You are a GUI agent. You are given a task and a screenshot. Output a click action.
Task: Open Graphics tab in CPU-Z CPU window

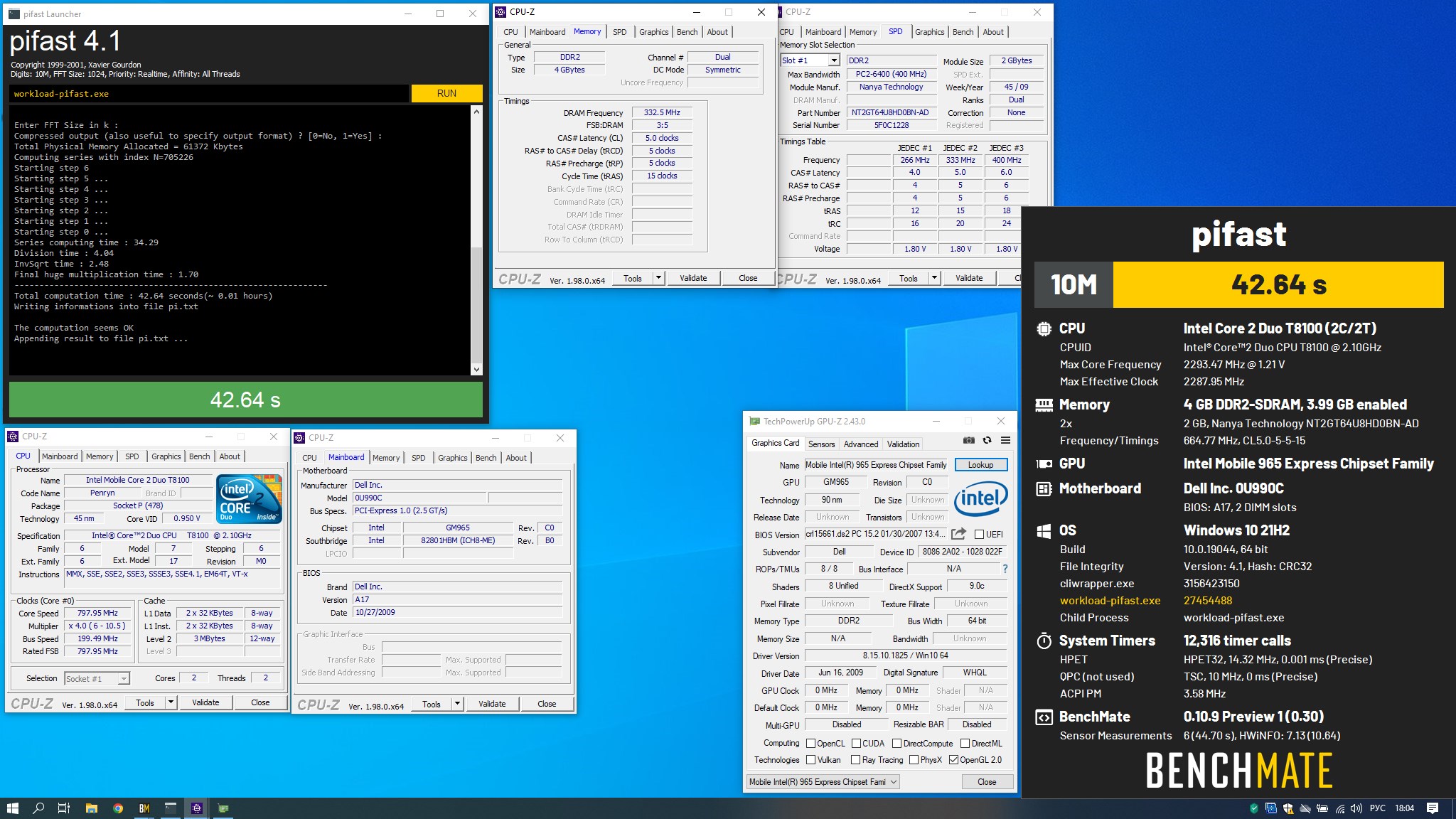166,456
